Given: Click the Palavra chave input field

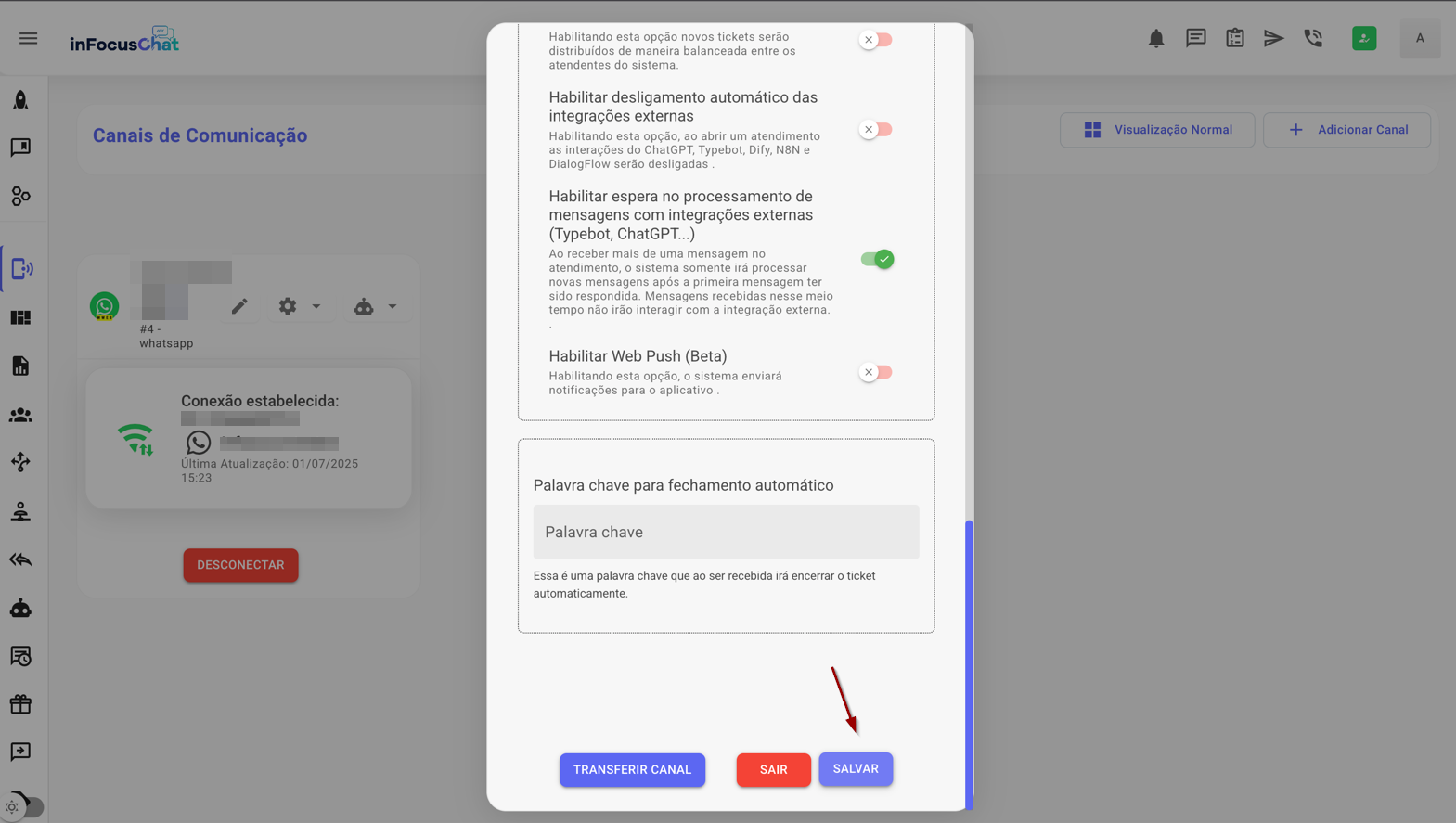Looking at the screenshot, I should (726, 532).
